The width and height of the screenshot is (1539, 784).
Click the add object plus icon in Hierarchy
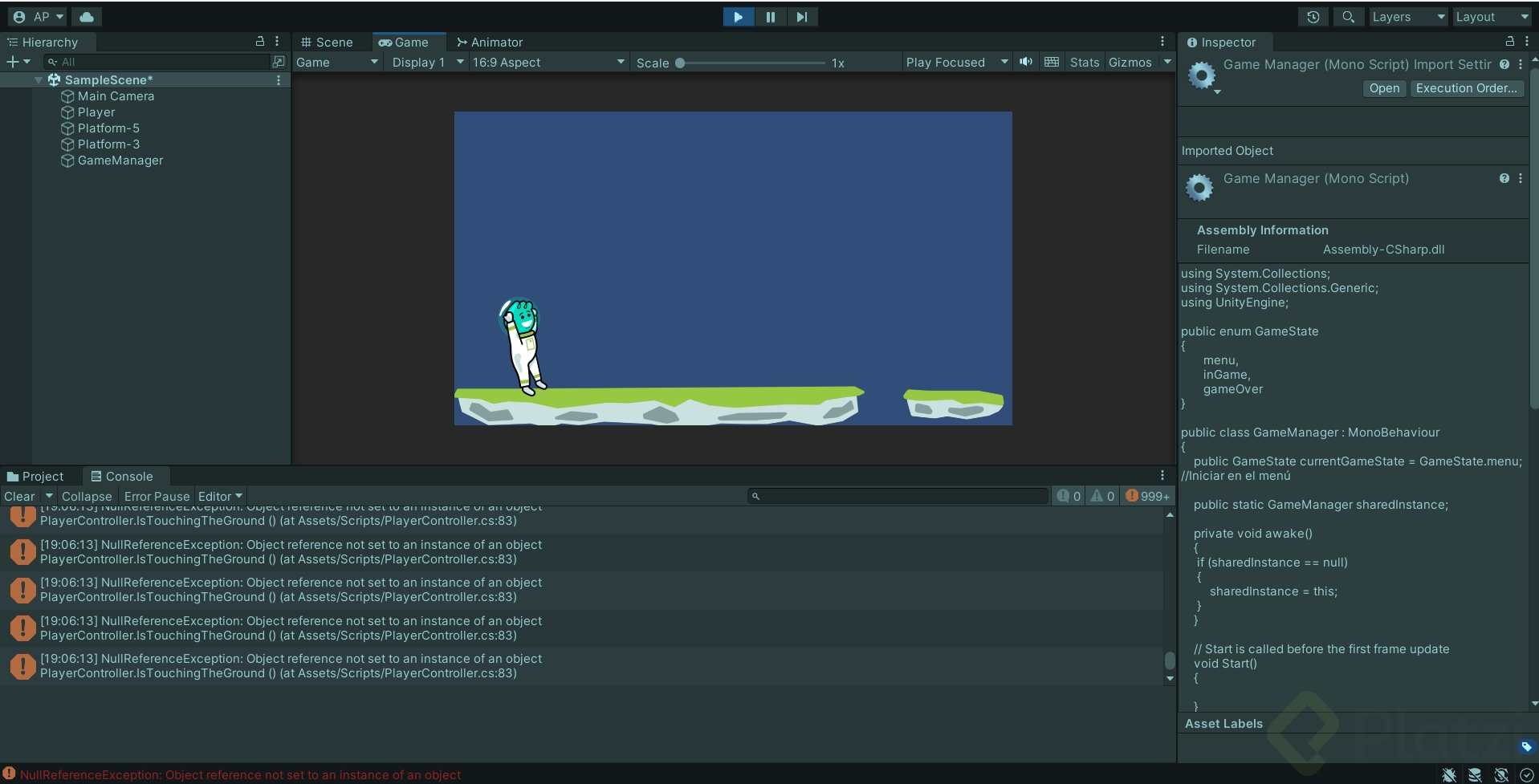[13, 62]
